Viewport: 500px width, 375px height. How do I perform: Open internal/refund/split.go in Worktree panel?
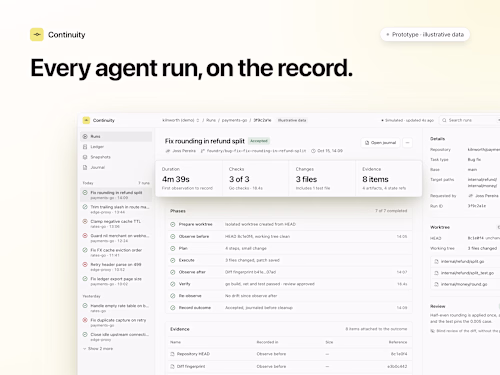(465, 261)
